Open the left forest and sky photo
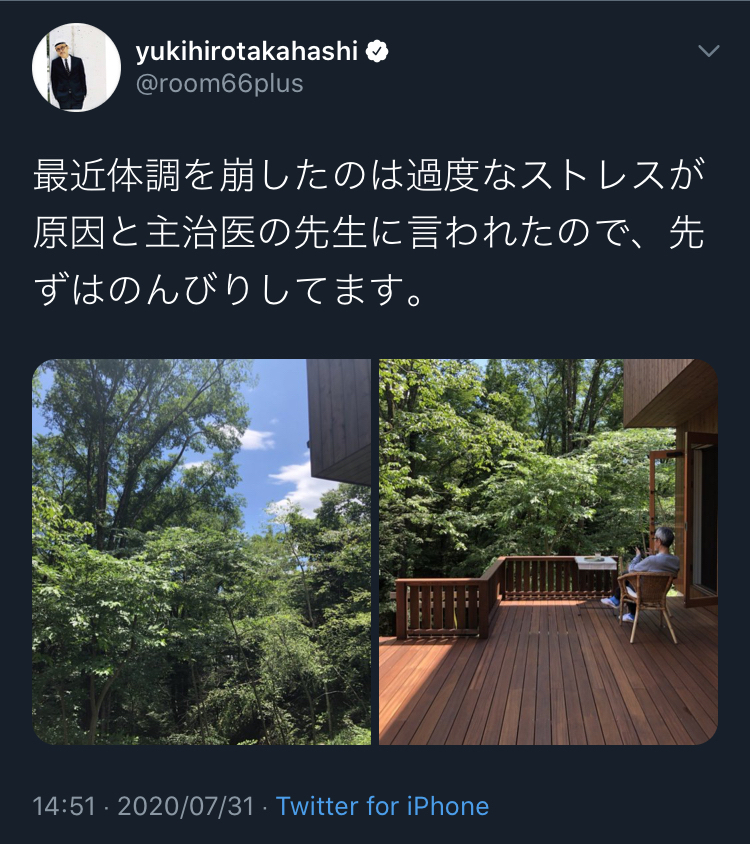 201,552
